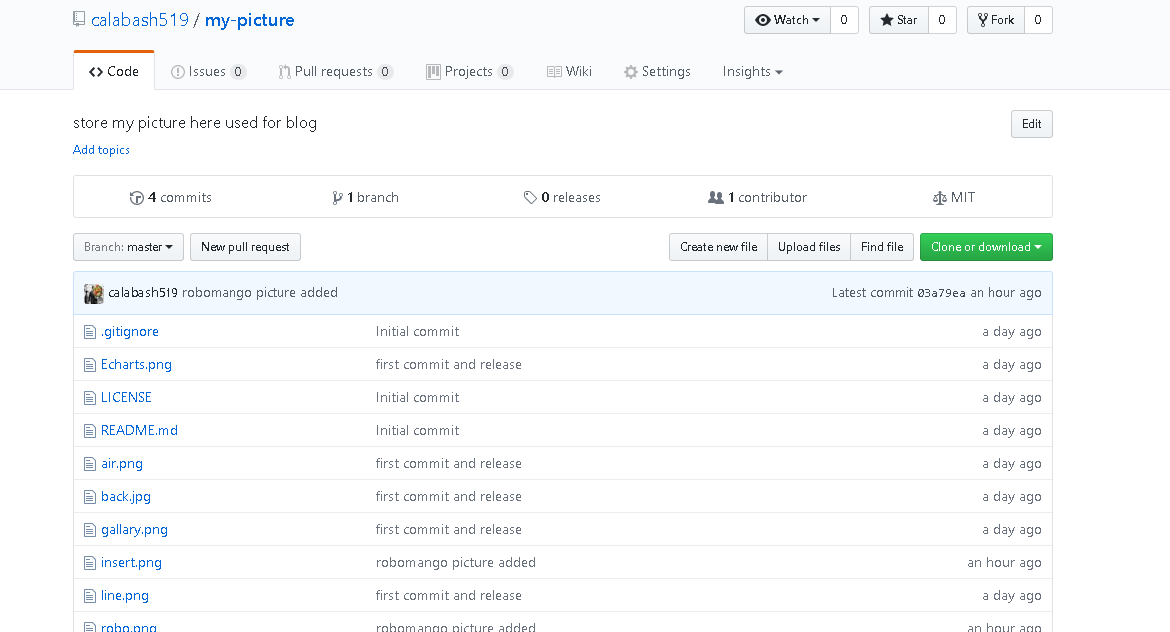1170x632 pixels.
Task: Click New pull request button
Action: (x=245, y=247)
